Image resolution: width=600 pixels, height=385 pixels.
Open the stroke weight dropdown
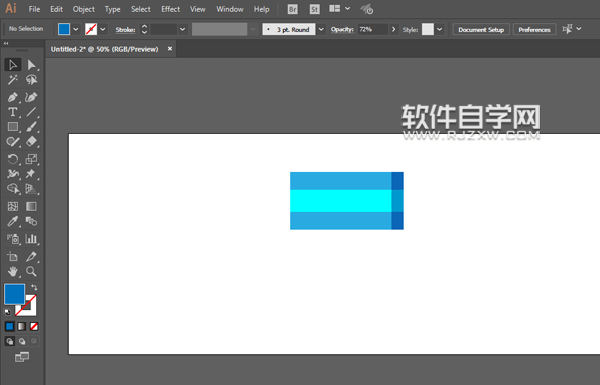[183, 29]
